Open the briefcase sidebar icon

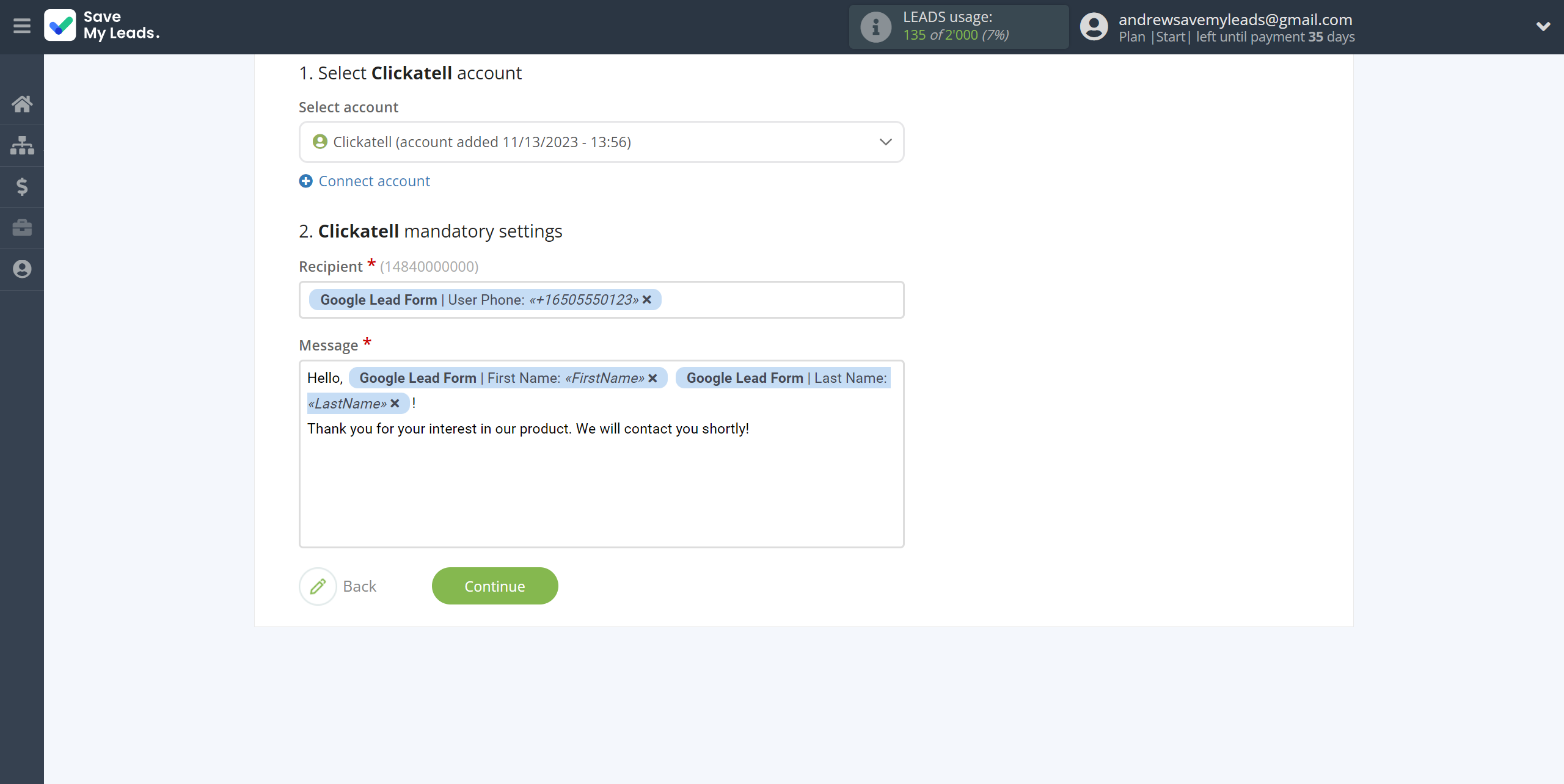tap(22, 228)
